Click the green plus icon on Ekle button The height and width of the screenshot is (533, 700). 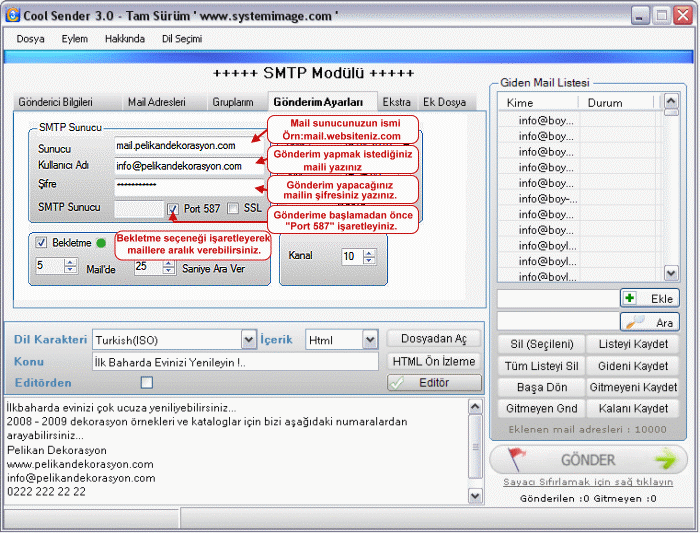pos(630,298)
